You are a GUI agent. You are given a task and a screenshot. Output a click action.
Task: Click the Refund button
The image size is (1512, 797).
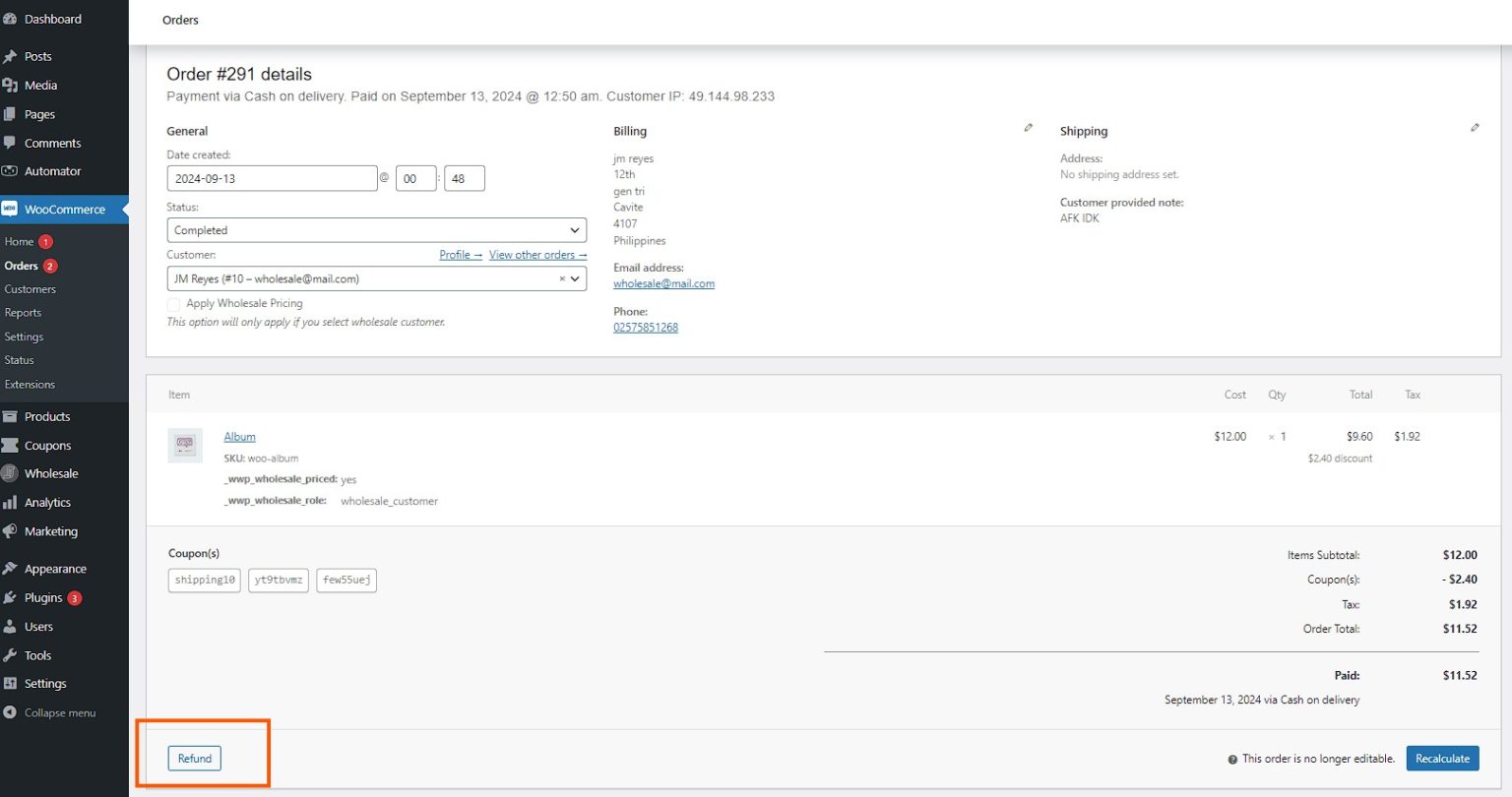[x=194, y=758]
